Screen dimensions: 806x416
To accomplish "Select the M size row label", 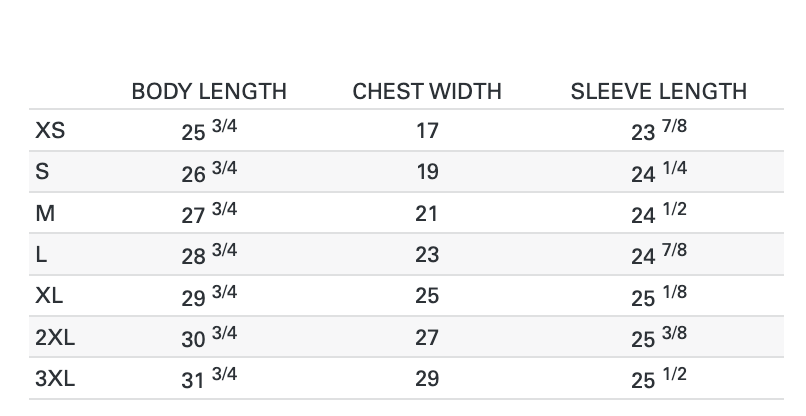I will coord(44,213).
